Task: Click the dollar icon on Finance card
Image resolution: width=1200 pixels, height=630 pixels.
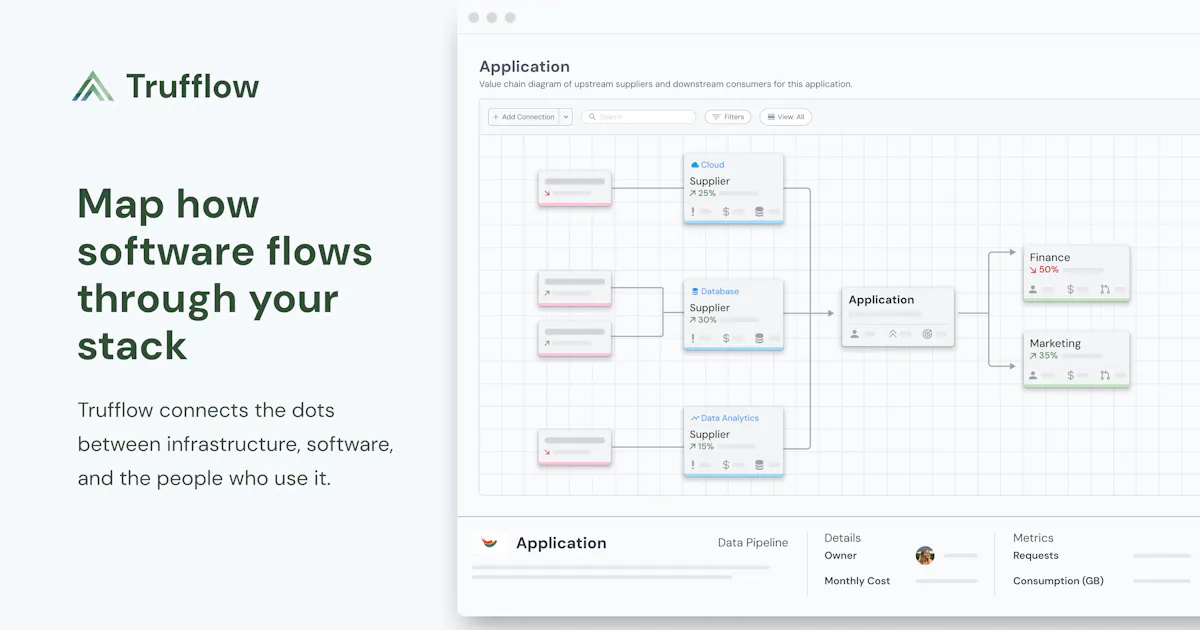Action: click(1070, 290)
